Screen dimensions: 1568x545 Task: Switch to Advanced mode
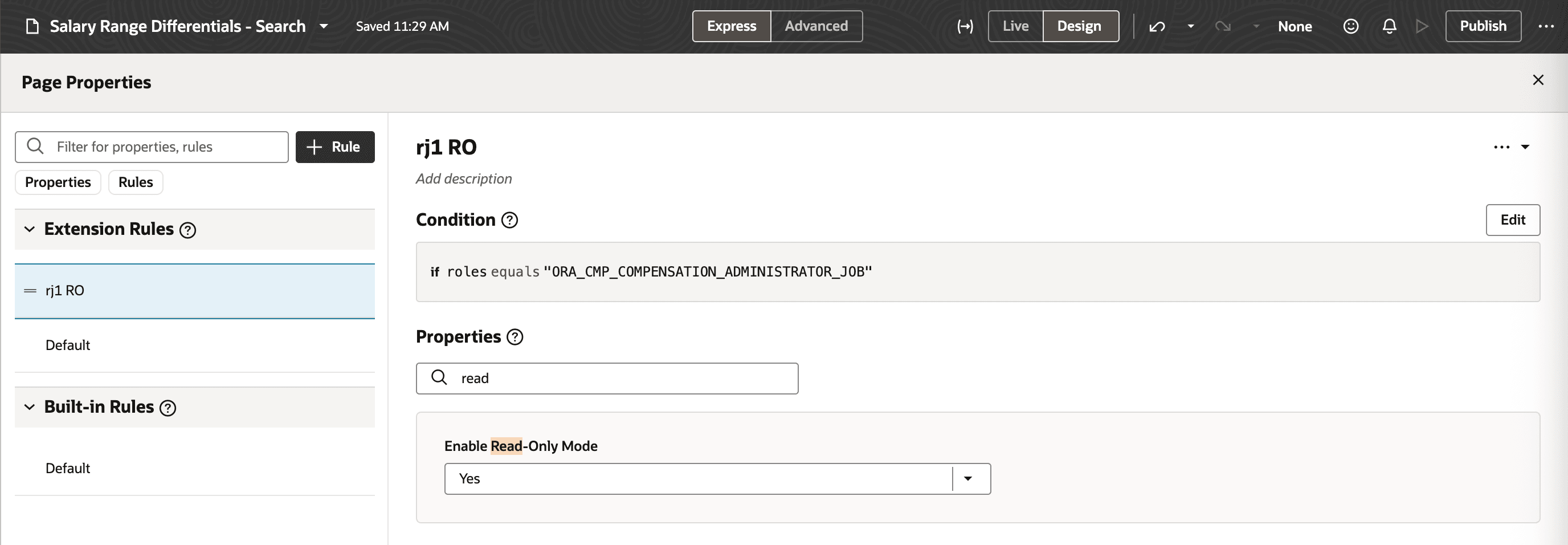816,26
